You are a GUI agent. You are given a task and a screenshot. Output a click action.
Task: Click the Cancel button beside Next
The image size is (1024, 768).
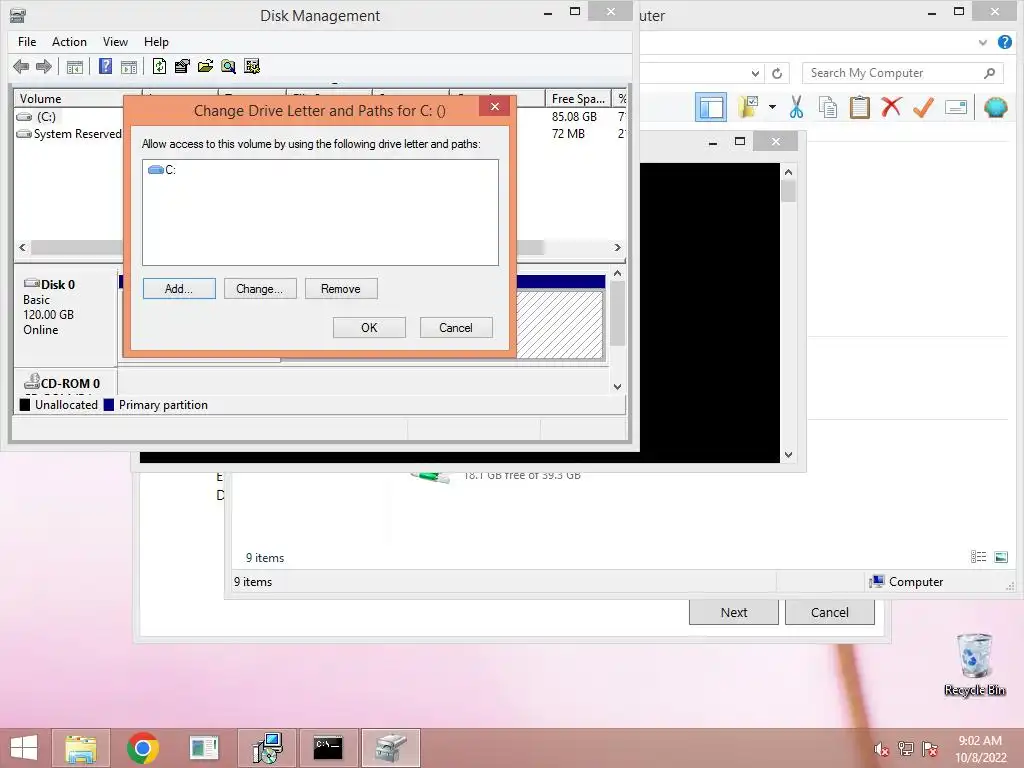coord(829,613)
